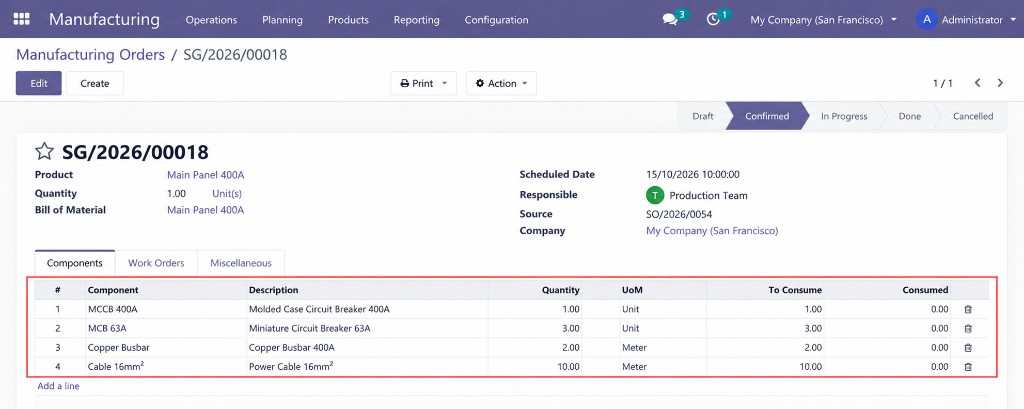Star the SG/2026/00018 order as favorite
The width and height of the screenshot is (1024, 409).
coord(44,152)
